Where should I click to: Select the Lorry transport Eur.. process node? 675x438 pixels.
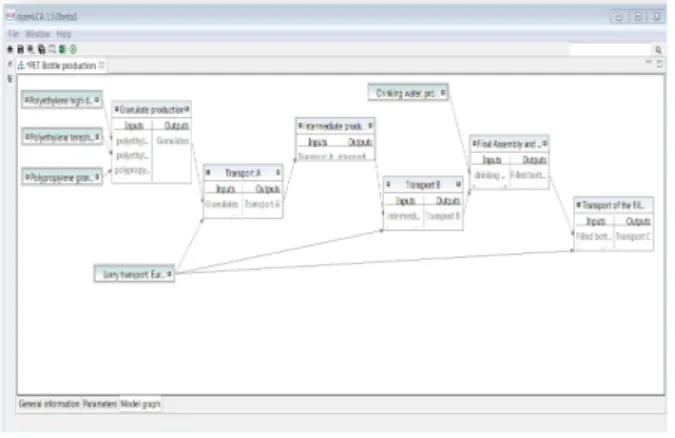pos(134,274)
